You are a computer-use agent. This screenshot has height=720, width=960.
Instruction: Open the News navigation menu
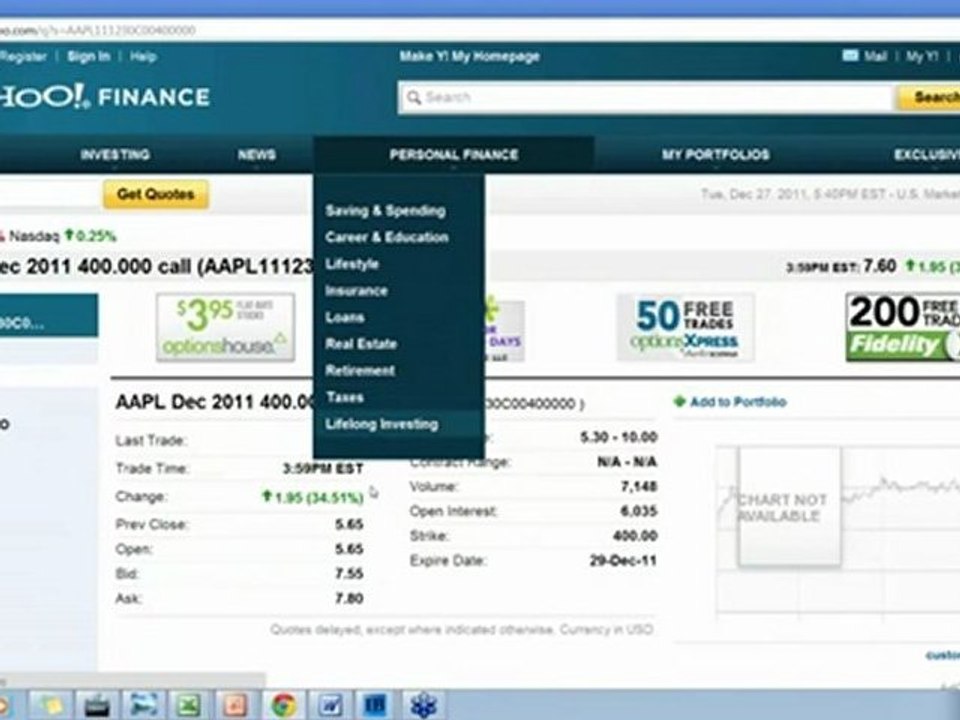tap(257, 155)
